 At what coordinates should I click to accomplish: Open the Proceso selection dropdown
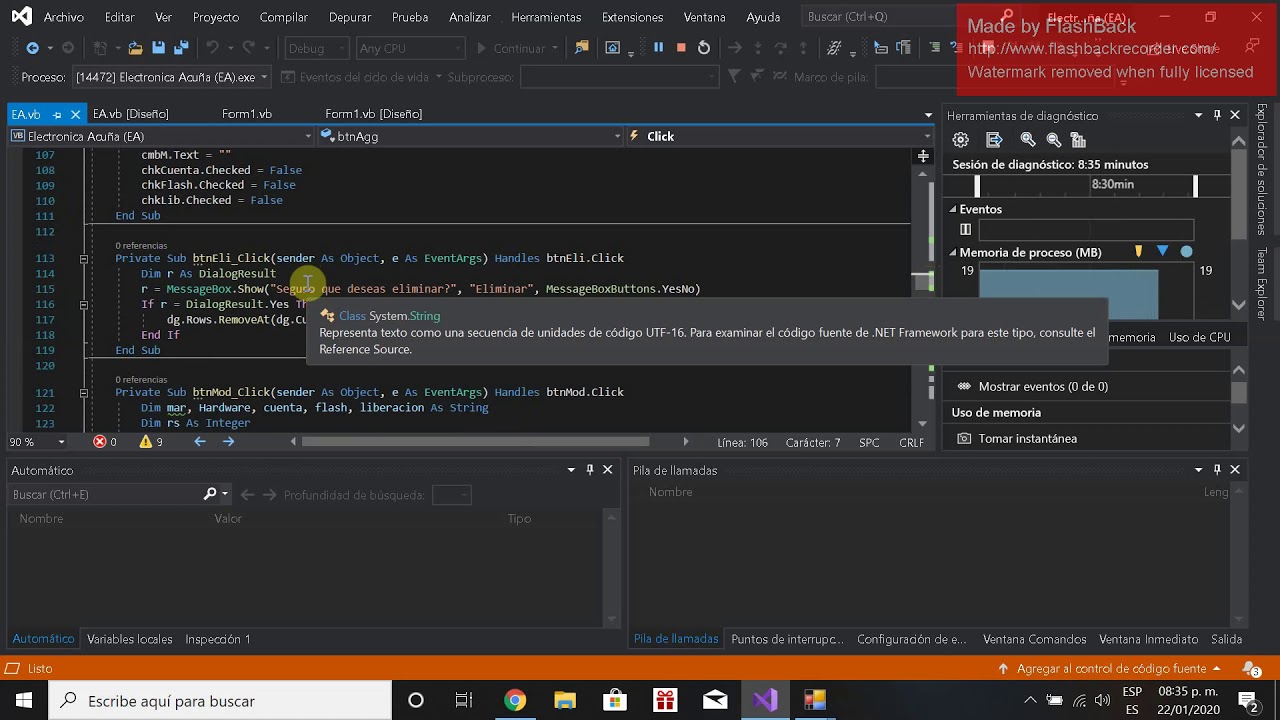point(172,77)
